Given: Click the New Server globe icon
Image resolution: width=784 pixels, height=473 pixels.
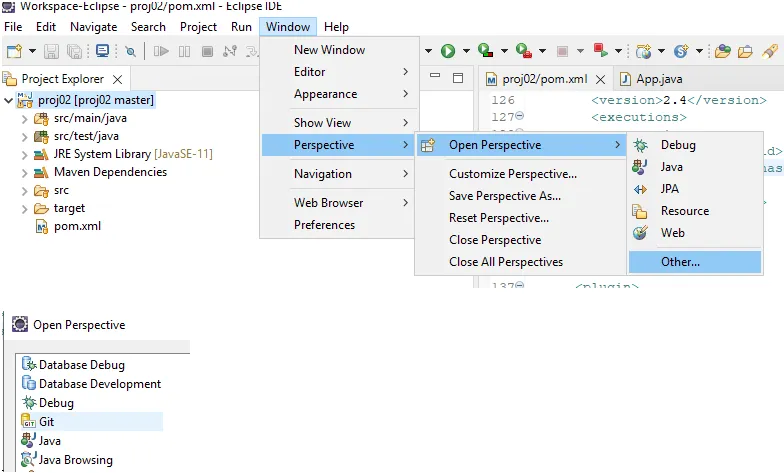Looking at the screenshot, I should pos(644,51).
